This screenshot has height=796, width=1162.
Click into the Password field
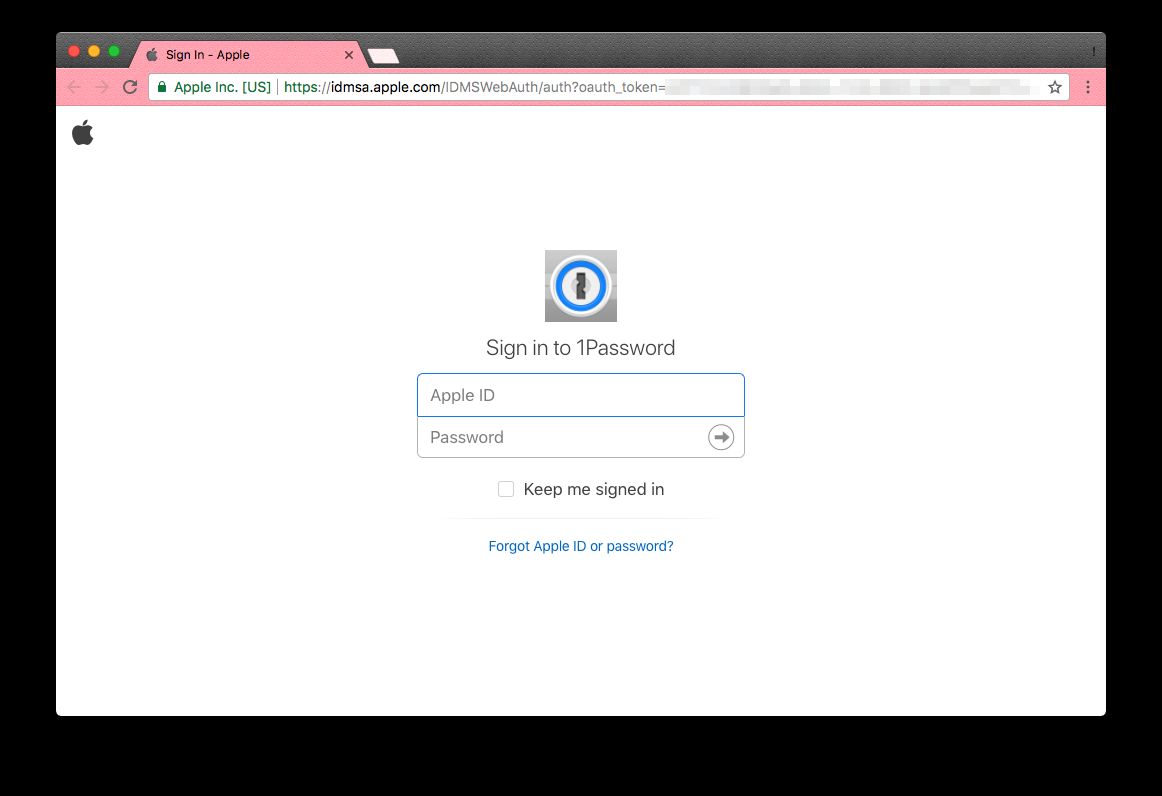coord(560,437)
